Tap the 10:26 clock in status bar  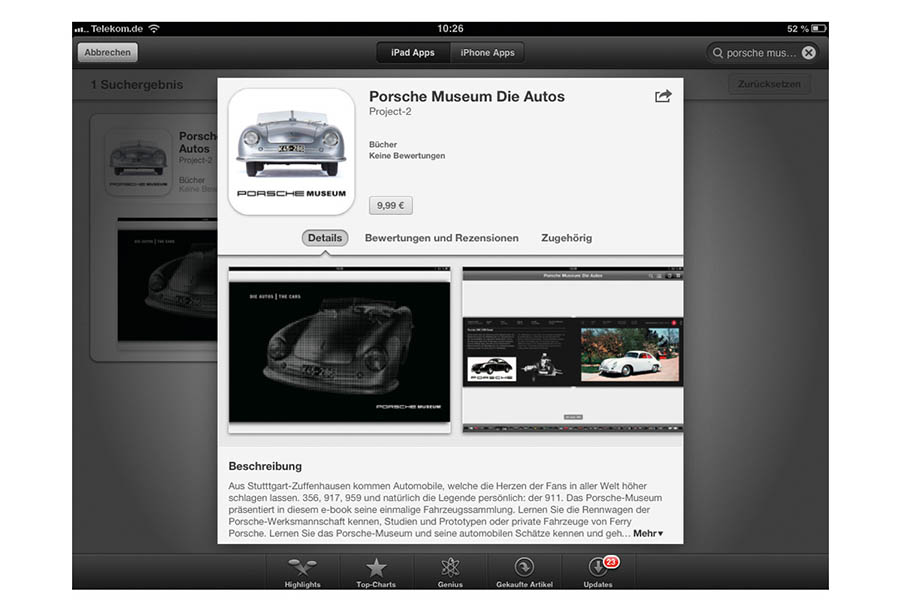coord(450,28)
